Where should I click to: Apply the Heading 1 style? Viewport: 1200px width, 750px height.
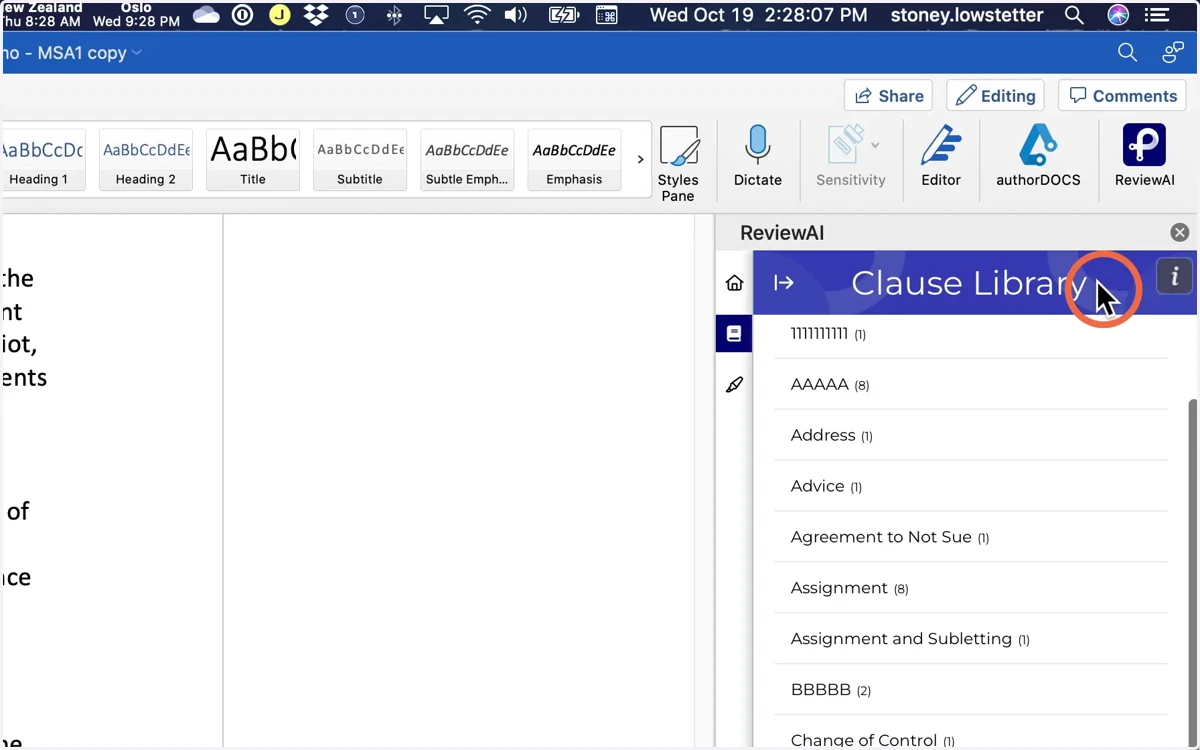[42, 159]
